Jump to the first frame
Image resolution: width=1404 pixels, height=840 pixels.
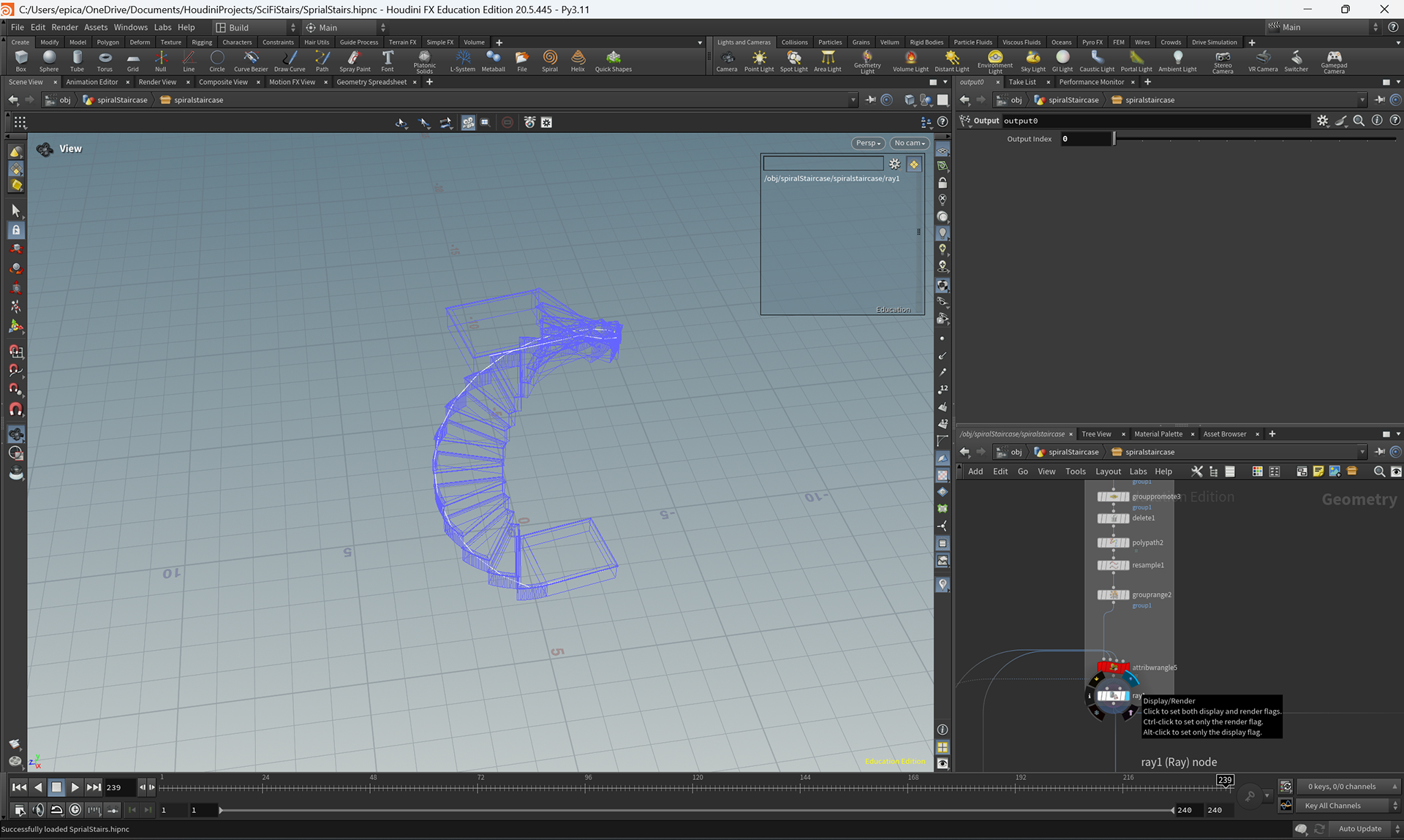pos(19,787)
